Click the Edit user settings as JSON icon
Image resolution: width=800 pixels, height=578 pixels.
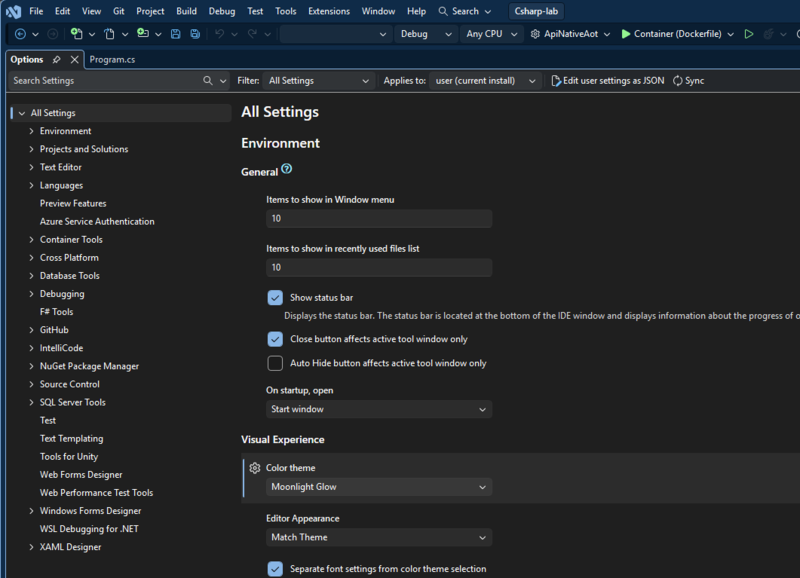click(556, 81)
